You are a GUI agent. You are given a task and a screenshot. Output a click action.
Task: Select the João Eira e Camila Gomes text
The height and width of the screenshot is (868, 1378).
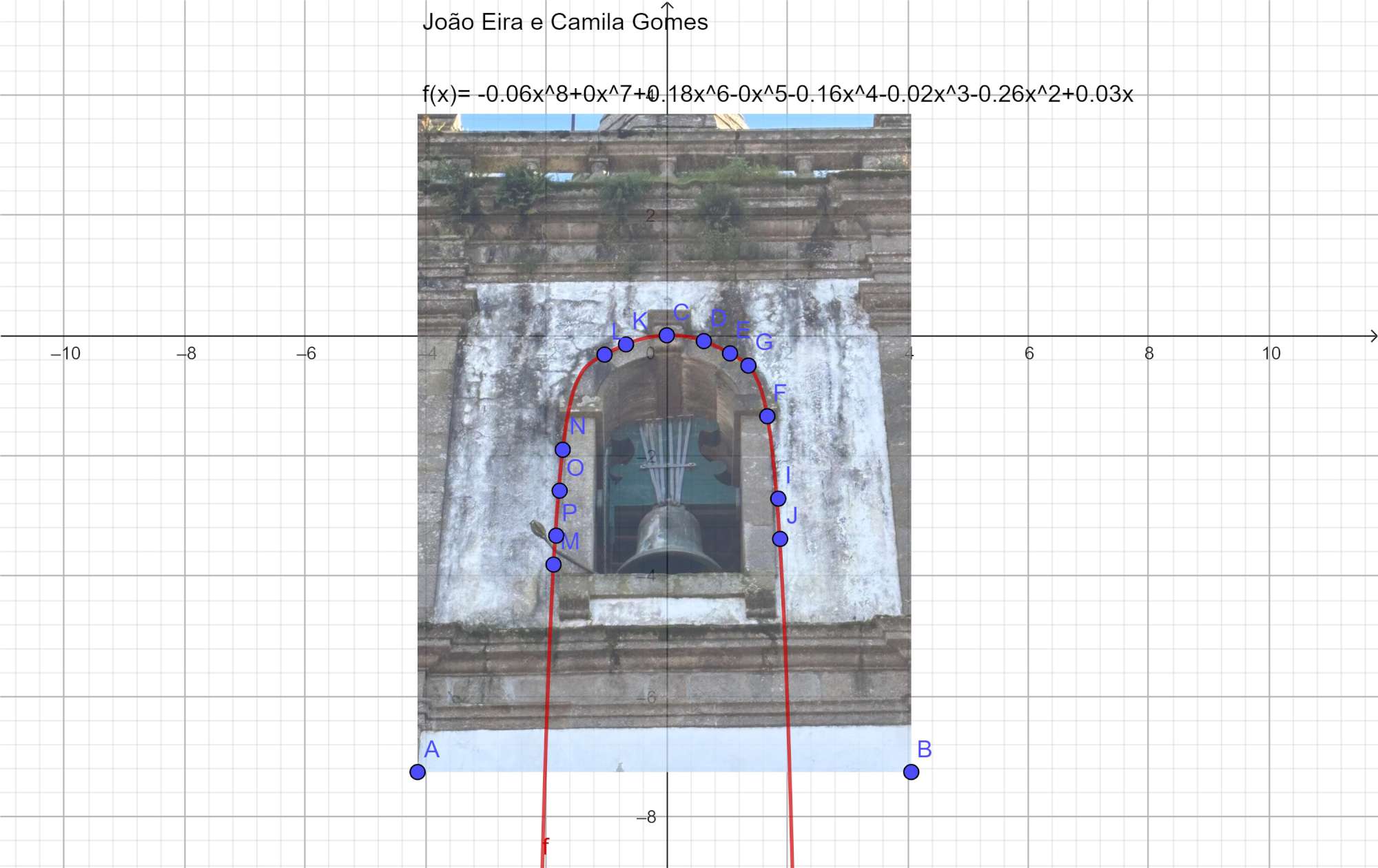click(x=565, y=22)
